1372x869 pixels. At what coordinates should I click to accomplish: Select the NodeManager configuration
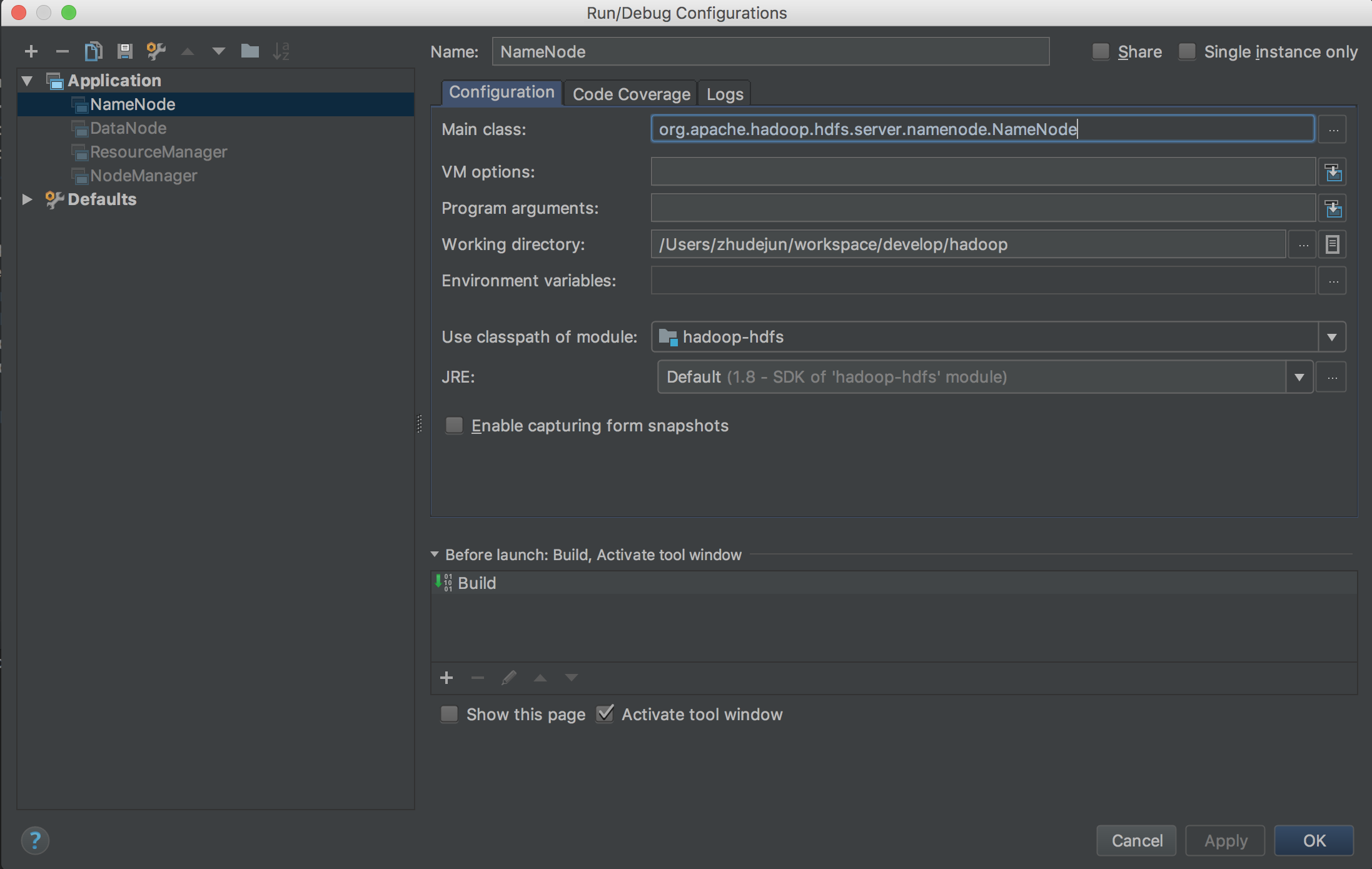pos(216,176)
